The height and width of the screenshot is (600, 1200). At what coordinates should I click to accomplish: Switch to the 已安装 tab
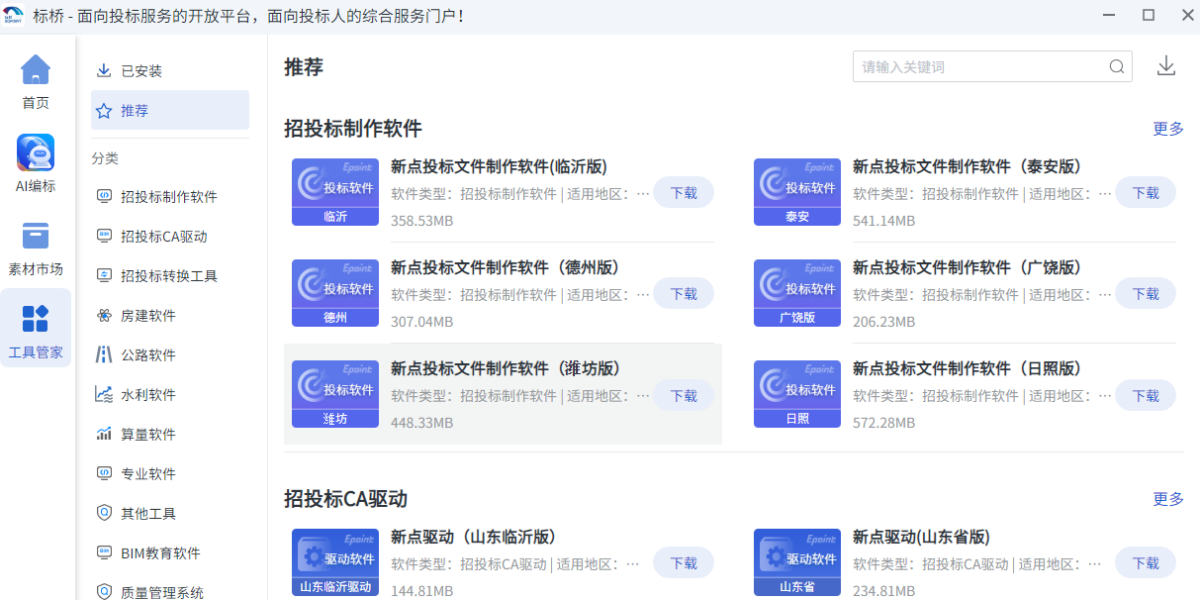pos(134,70)
